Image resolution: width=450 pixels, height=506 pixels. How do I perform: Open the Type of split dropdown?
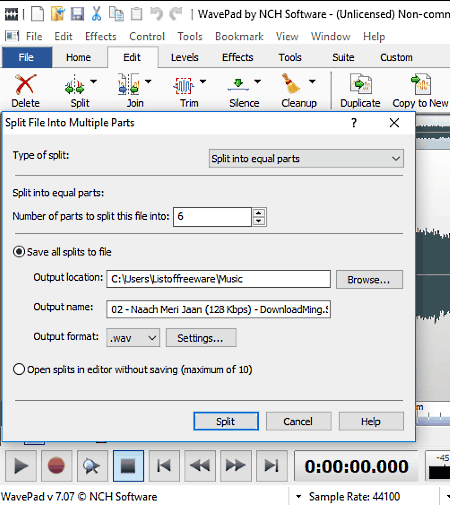coord(306,159)
